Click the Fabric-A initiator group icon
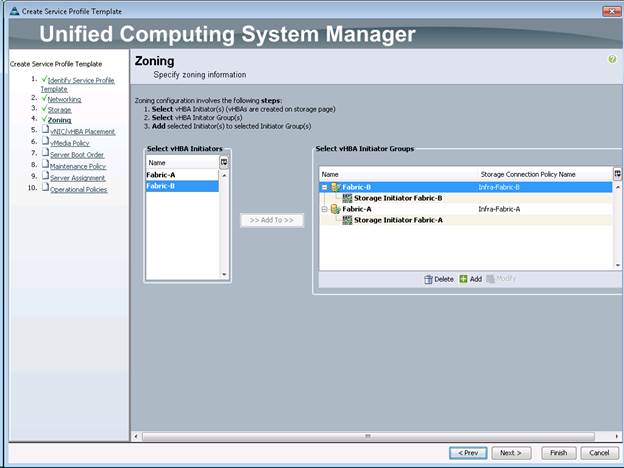624x468 pixels. (335, 209)
